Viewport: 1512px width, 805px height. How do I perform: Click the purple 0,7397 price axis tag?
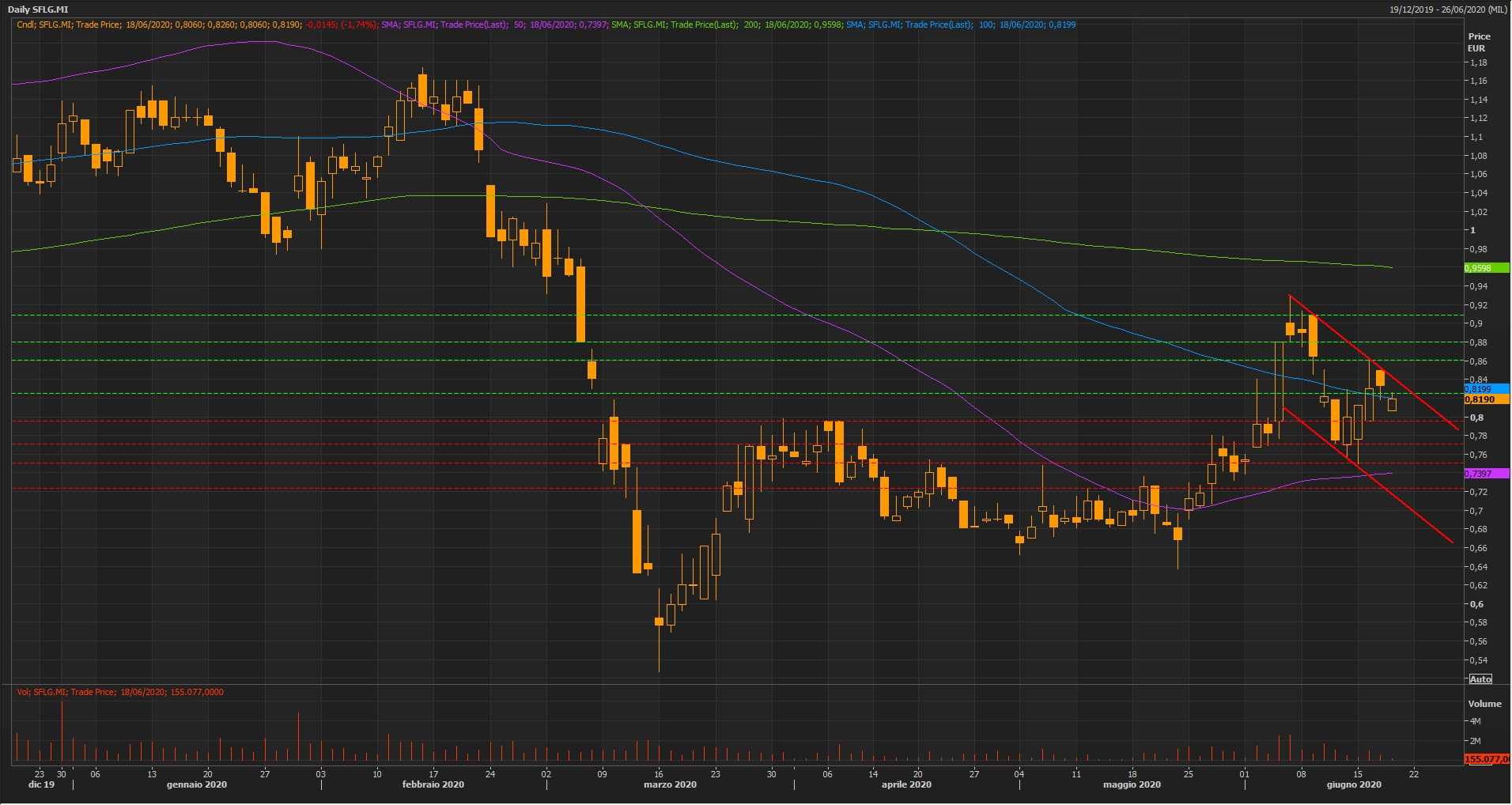1486,474
